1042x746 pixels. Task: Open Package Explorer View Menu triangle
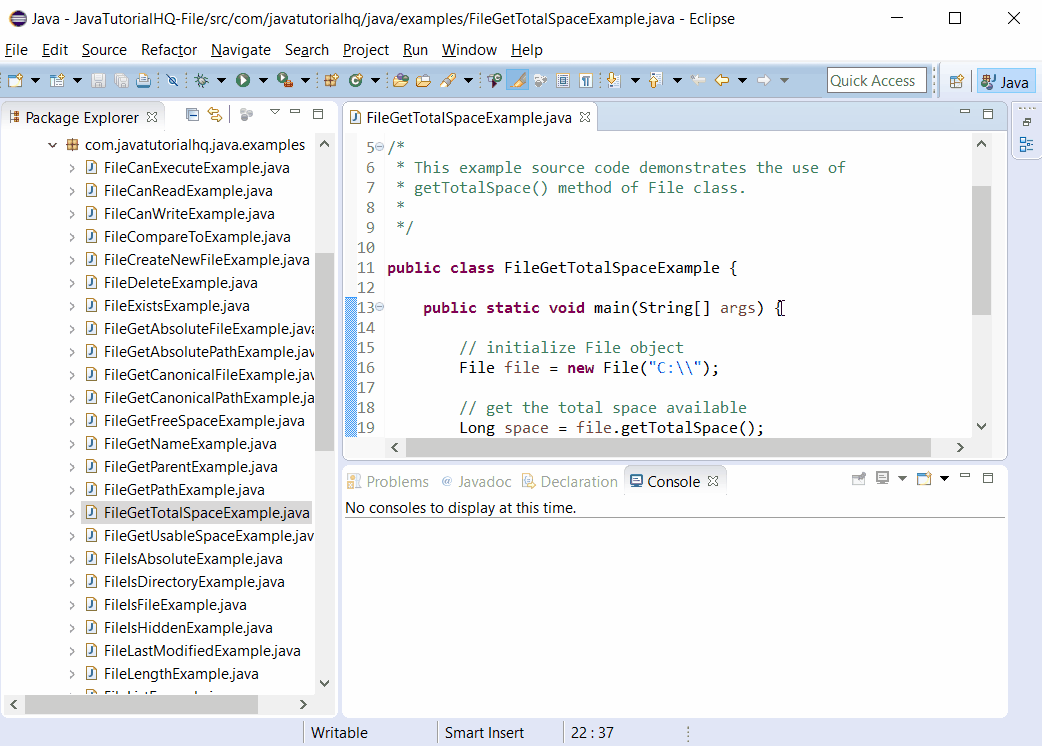click(x=274, y=112)
